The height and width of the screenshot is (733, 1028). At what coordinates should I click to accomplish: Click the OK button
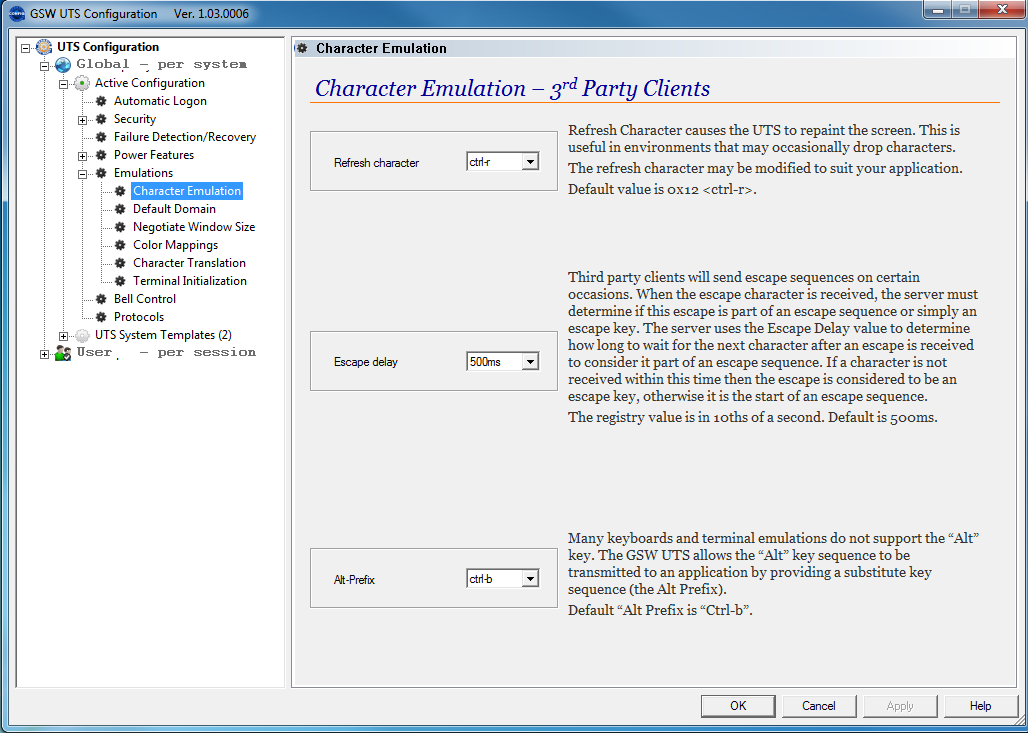tap(738, 705)
